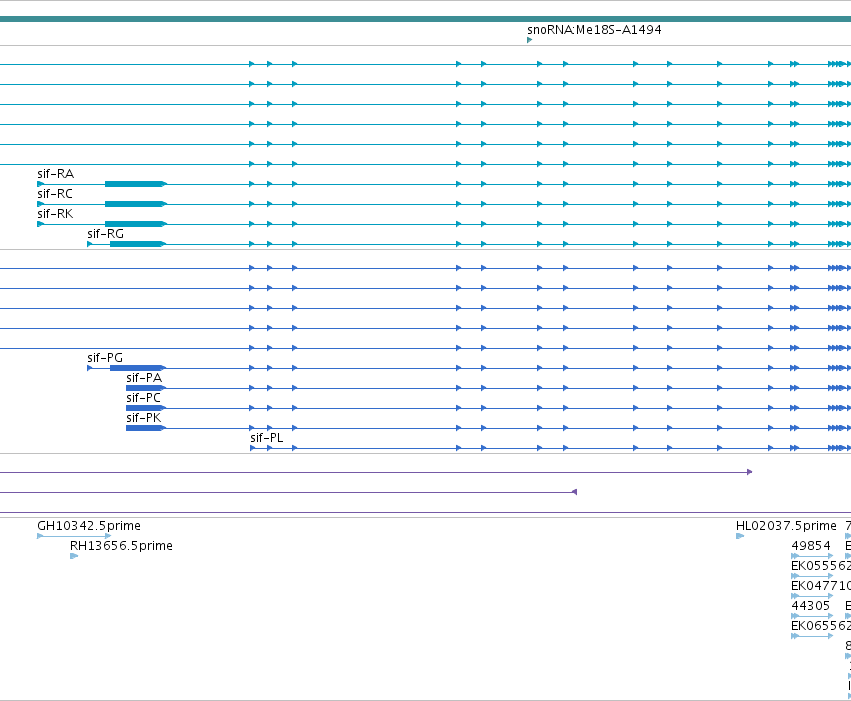Viewport: 851px width, 701px height.
Task: Click the sif-RK thick exon block
Action: tap(135, 224)
